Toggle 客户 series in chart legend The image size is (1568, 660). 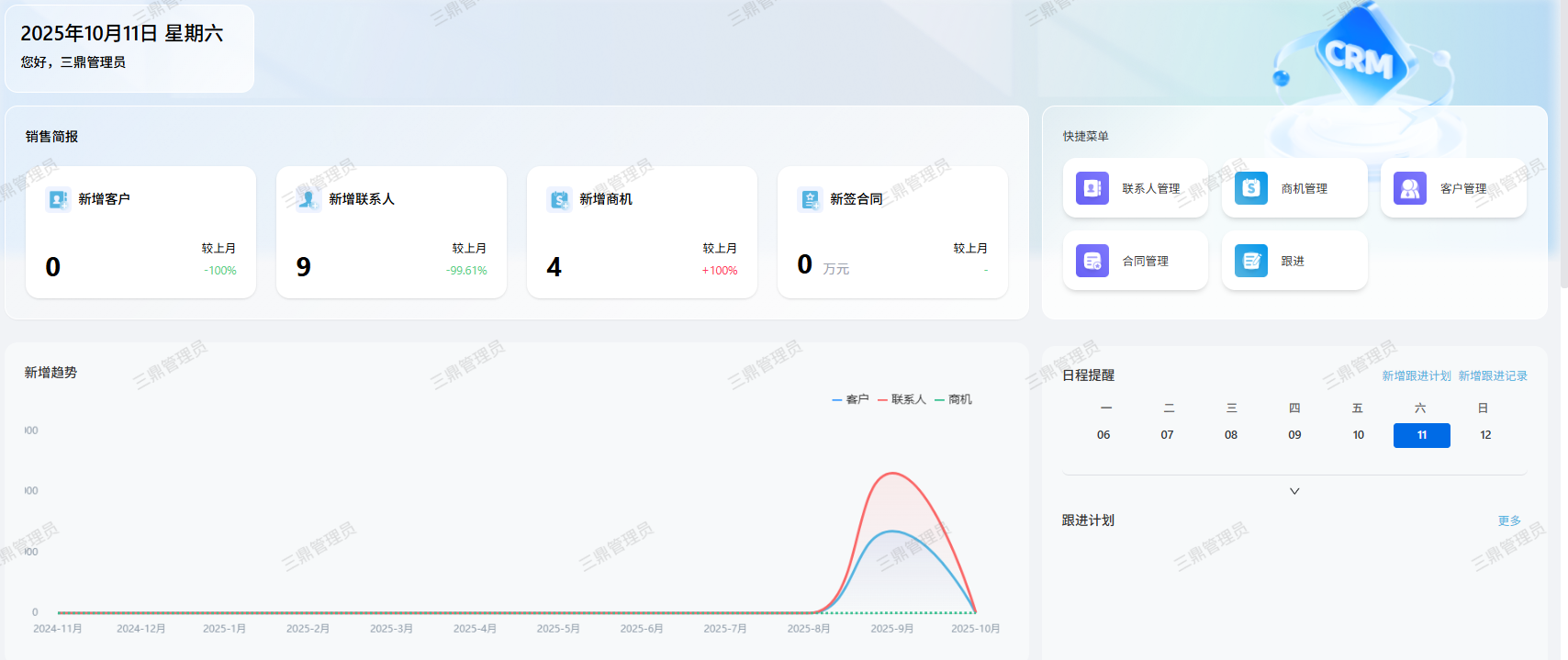click(850, 399)
